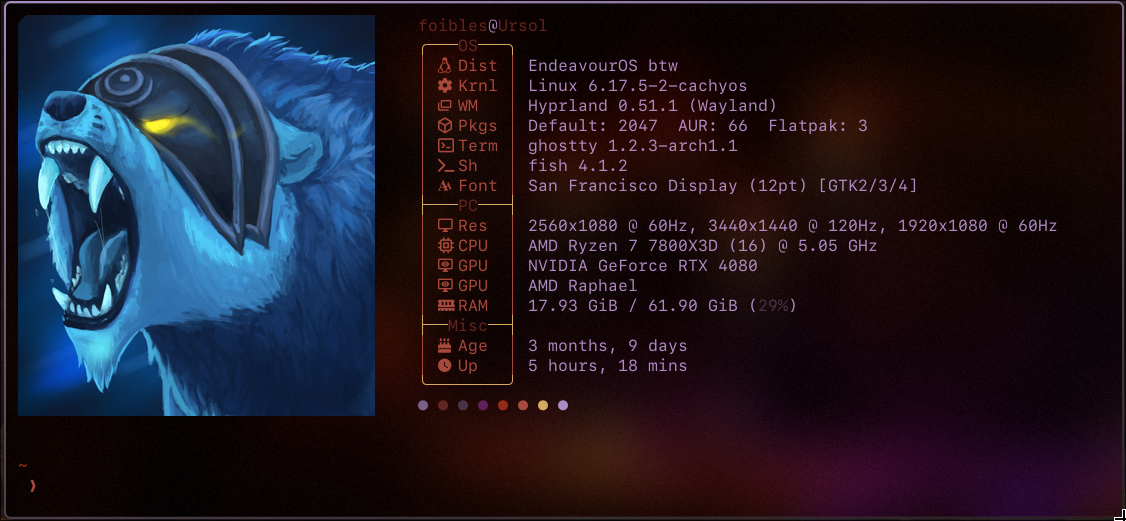This screenshot has width=1126, height=521.
Task: Click the clock icon beside Up
Action: (445, 366)
